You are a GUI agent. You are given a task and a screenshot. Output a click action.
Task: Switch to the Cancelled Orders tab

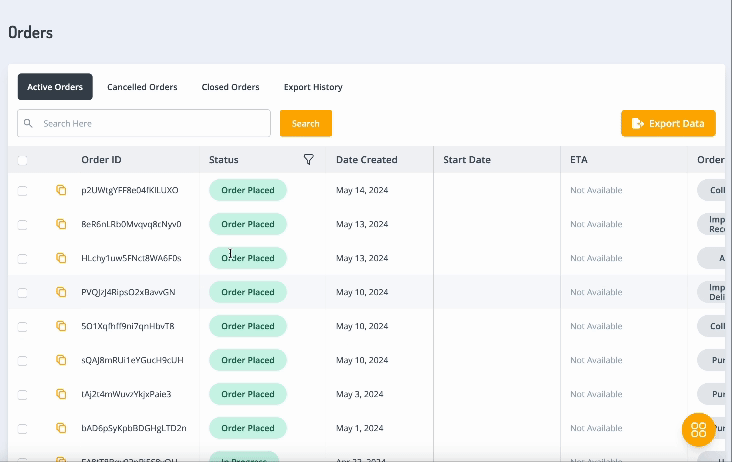click(x=142, y=87)
